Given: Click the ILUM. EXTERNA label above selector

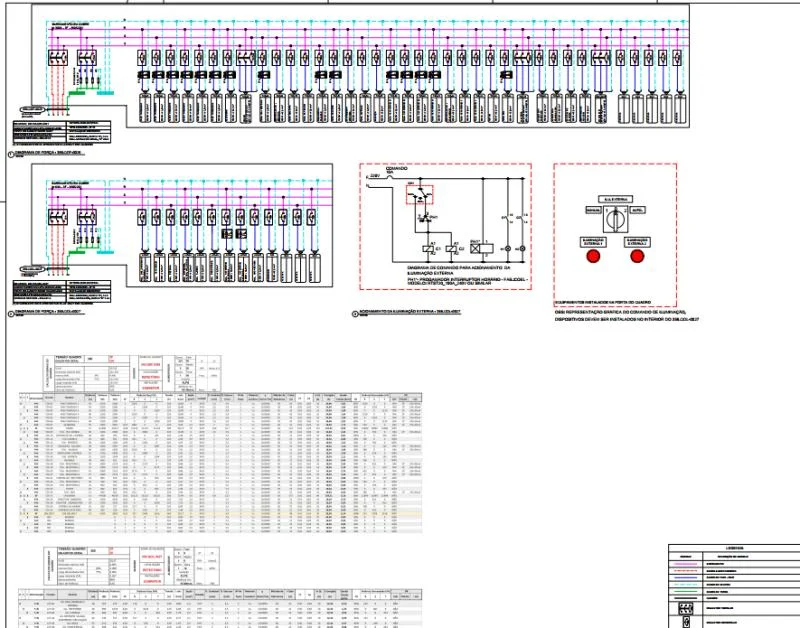Looking at the screenshot, I should coord(615,201).
